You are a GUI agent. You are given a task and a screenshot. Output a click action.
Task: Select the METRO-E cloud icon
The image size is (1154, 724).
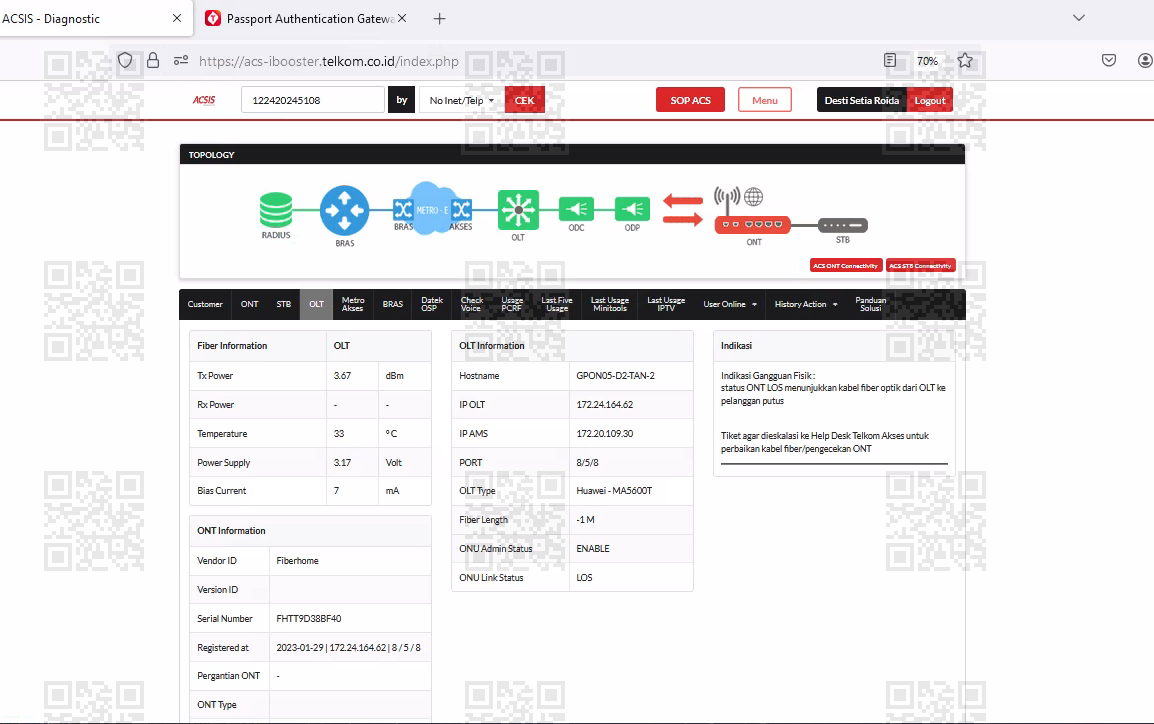tap(432, 208)
